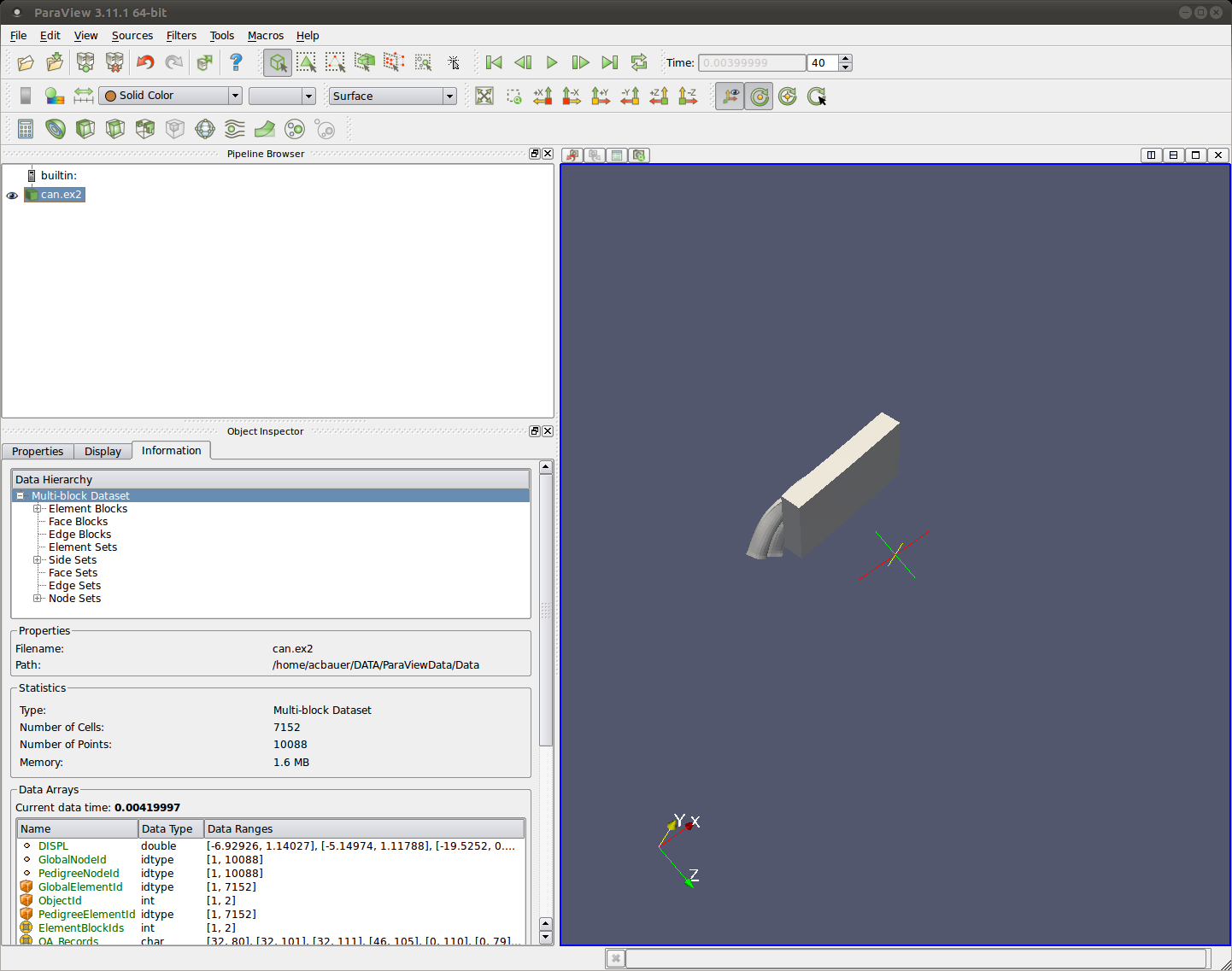
Task: Set view direction to -Y
Action: pyautogui.click(x=630, y=96)
